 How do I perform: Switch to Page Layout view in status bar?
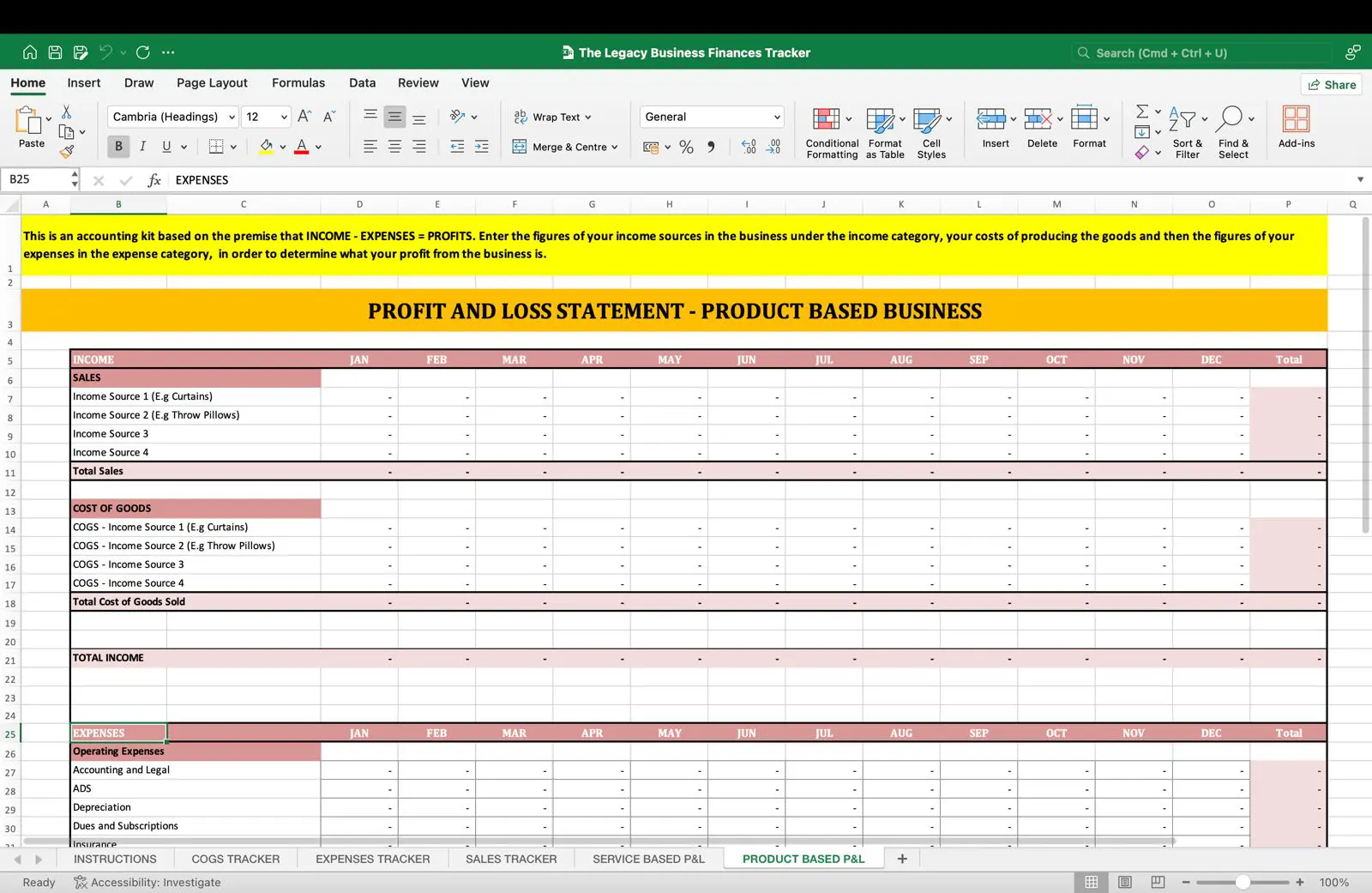coord(1125,882)
